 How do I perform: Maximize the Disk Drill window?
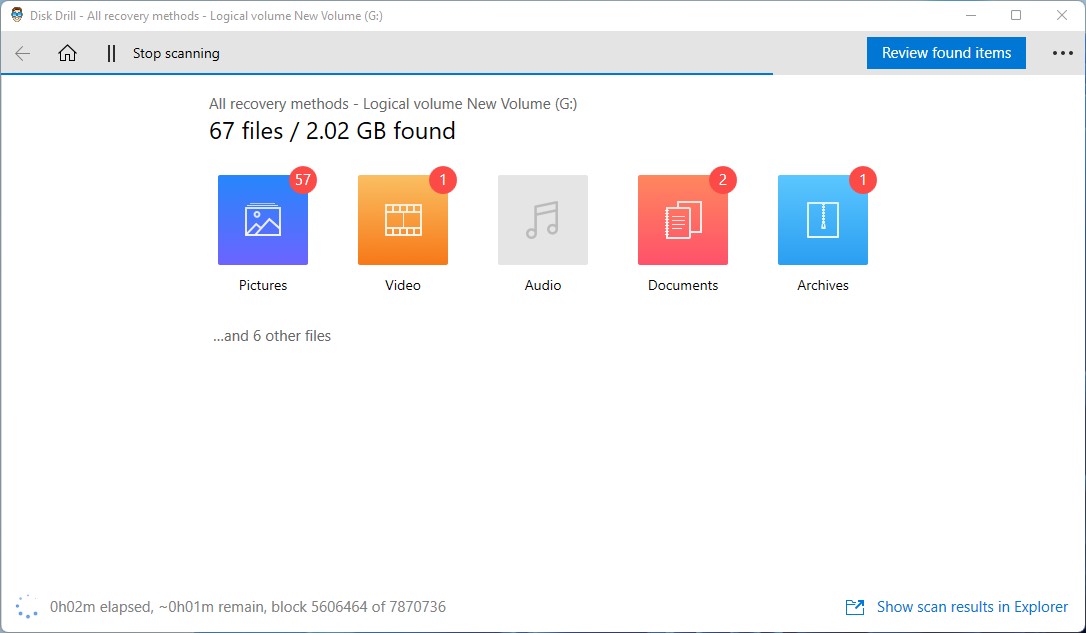(x=1016, y=16)
